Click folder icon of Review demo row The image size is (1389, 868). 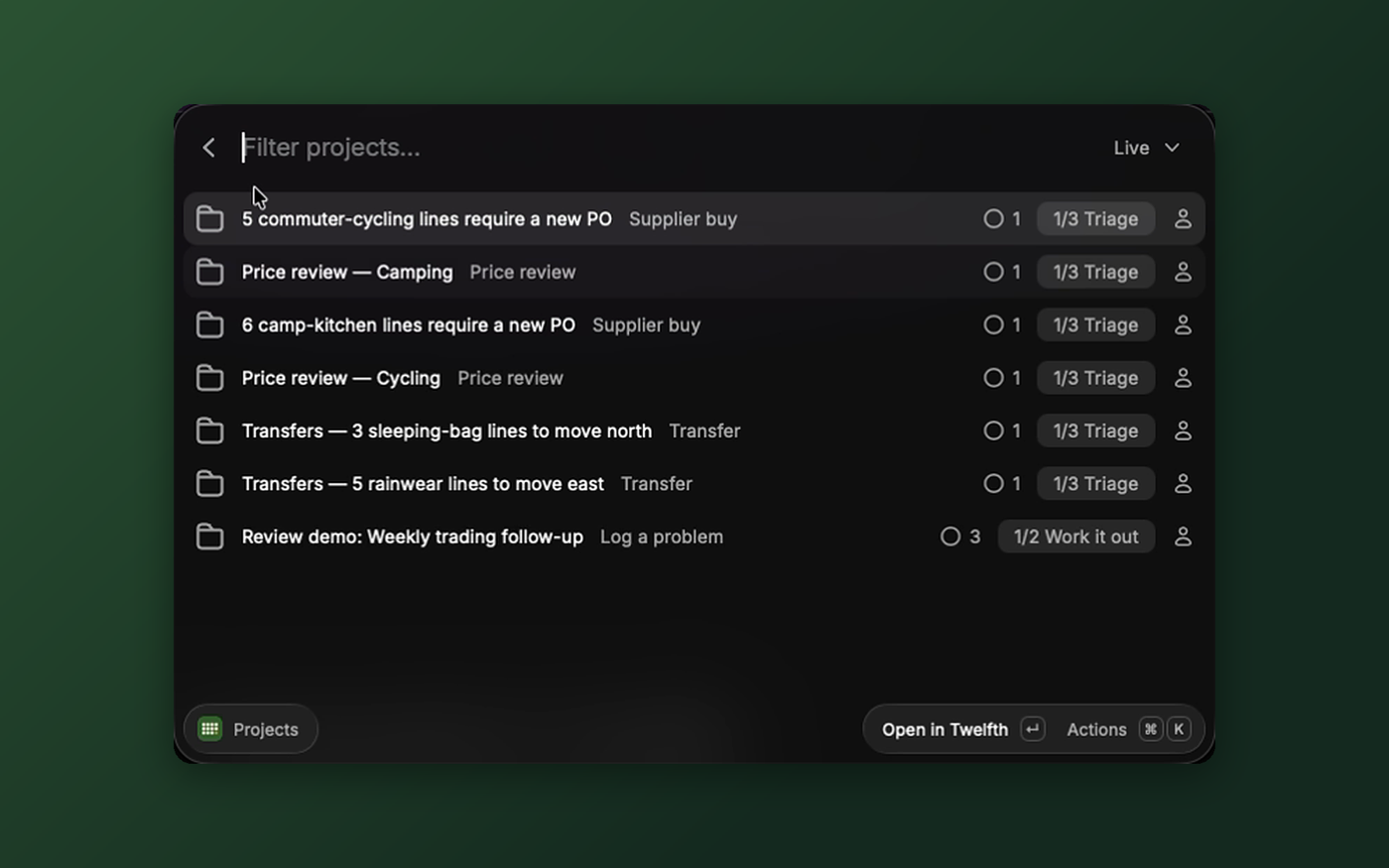(209, 537)
